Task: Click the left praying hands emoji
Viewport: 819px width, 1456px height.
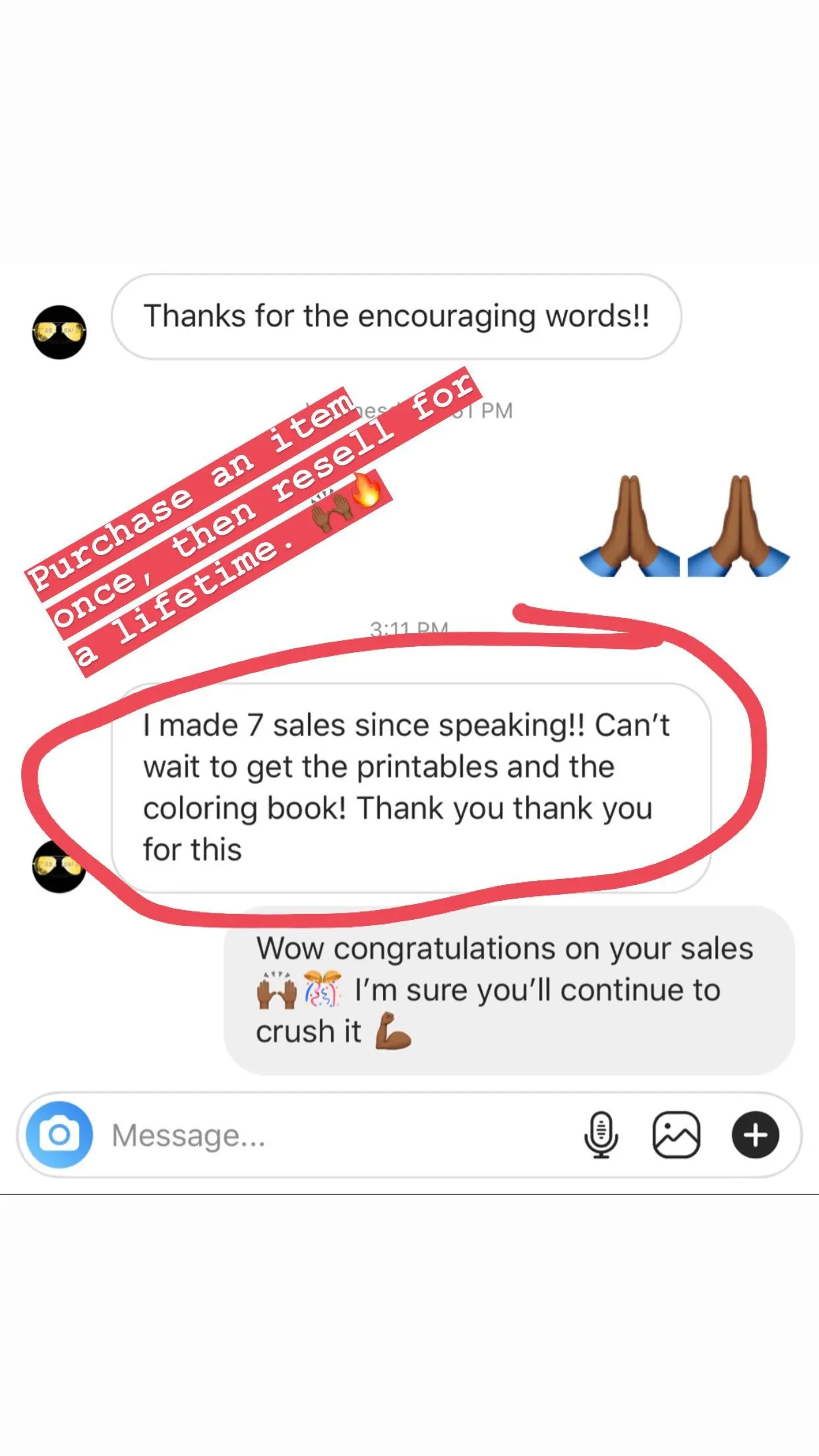Action: point(630,526)
